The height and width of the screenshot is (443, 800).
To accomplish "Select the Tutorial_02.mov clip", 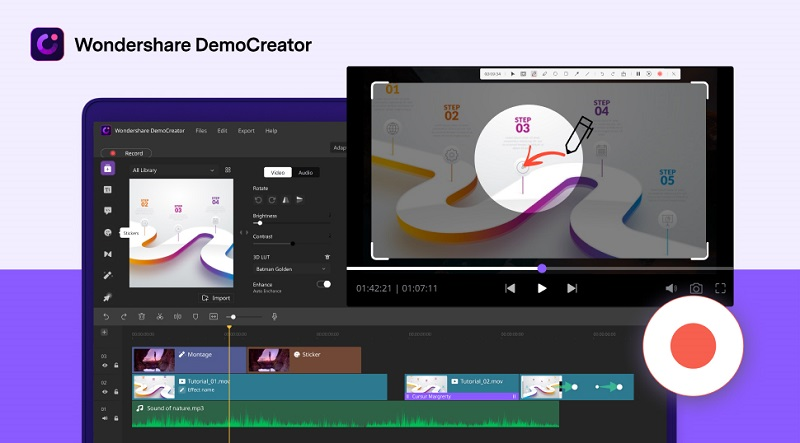I will point(462,387).
